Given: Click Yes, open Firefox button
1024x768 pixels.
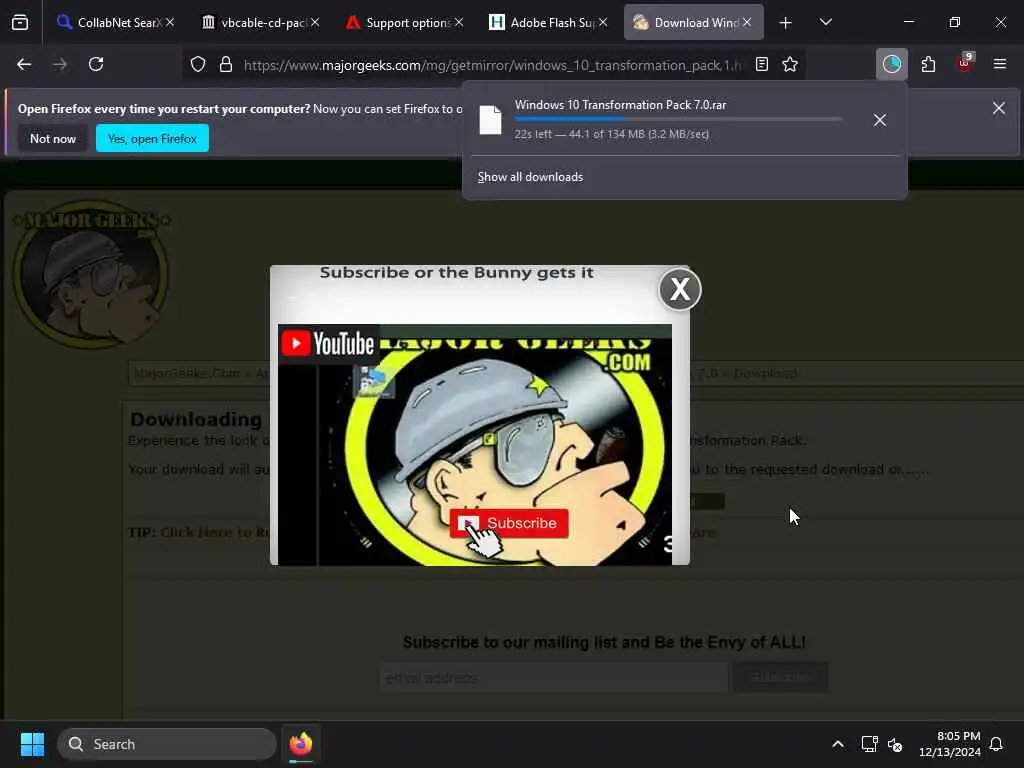Looking at the screenshot, I should point(152,138).
